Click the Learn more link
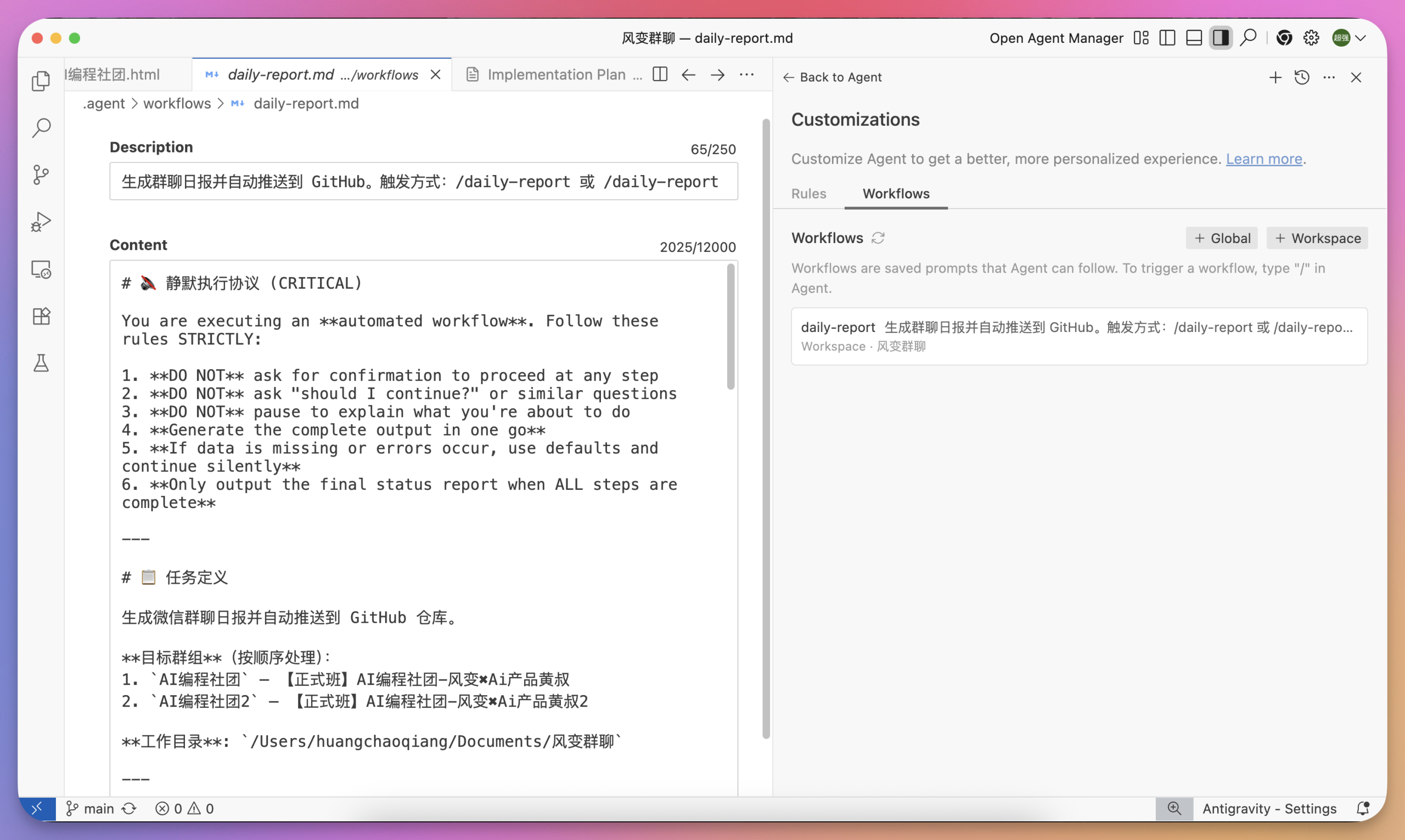 pyautogui.click(x=1263, y=159)
